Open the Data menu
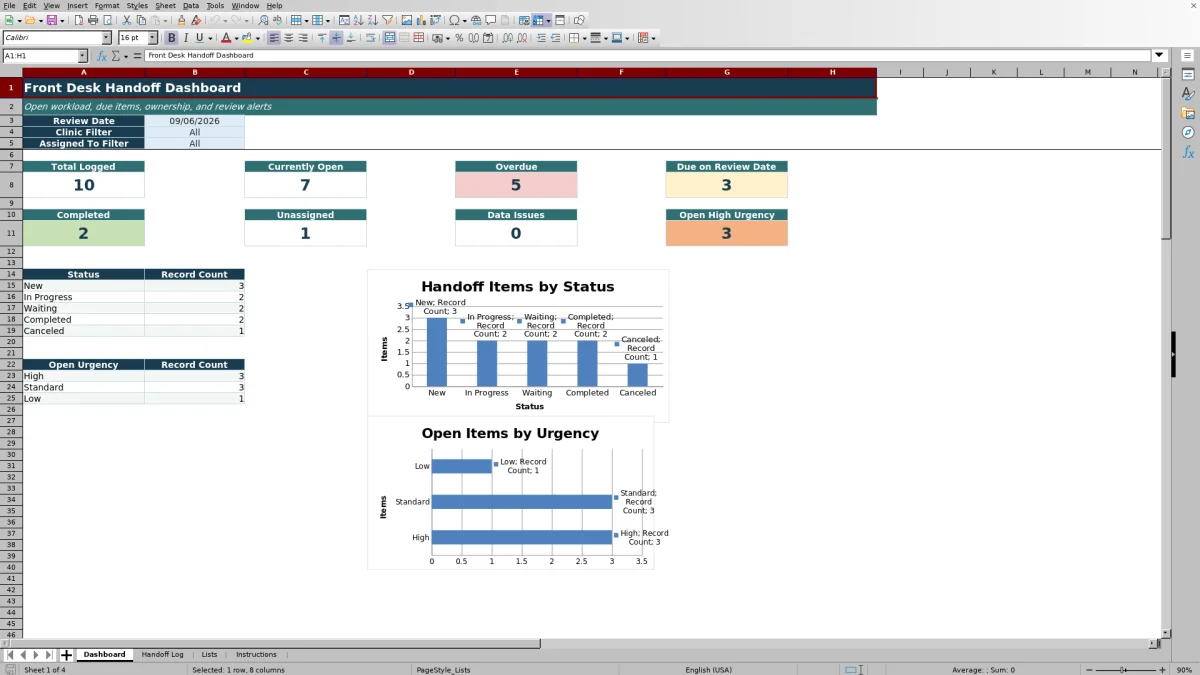The height and width of the screenshot is (675, 1200). click(x=190, y=6)
